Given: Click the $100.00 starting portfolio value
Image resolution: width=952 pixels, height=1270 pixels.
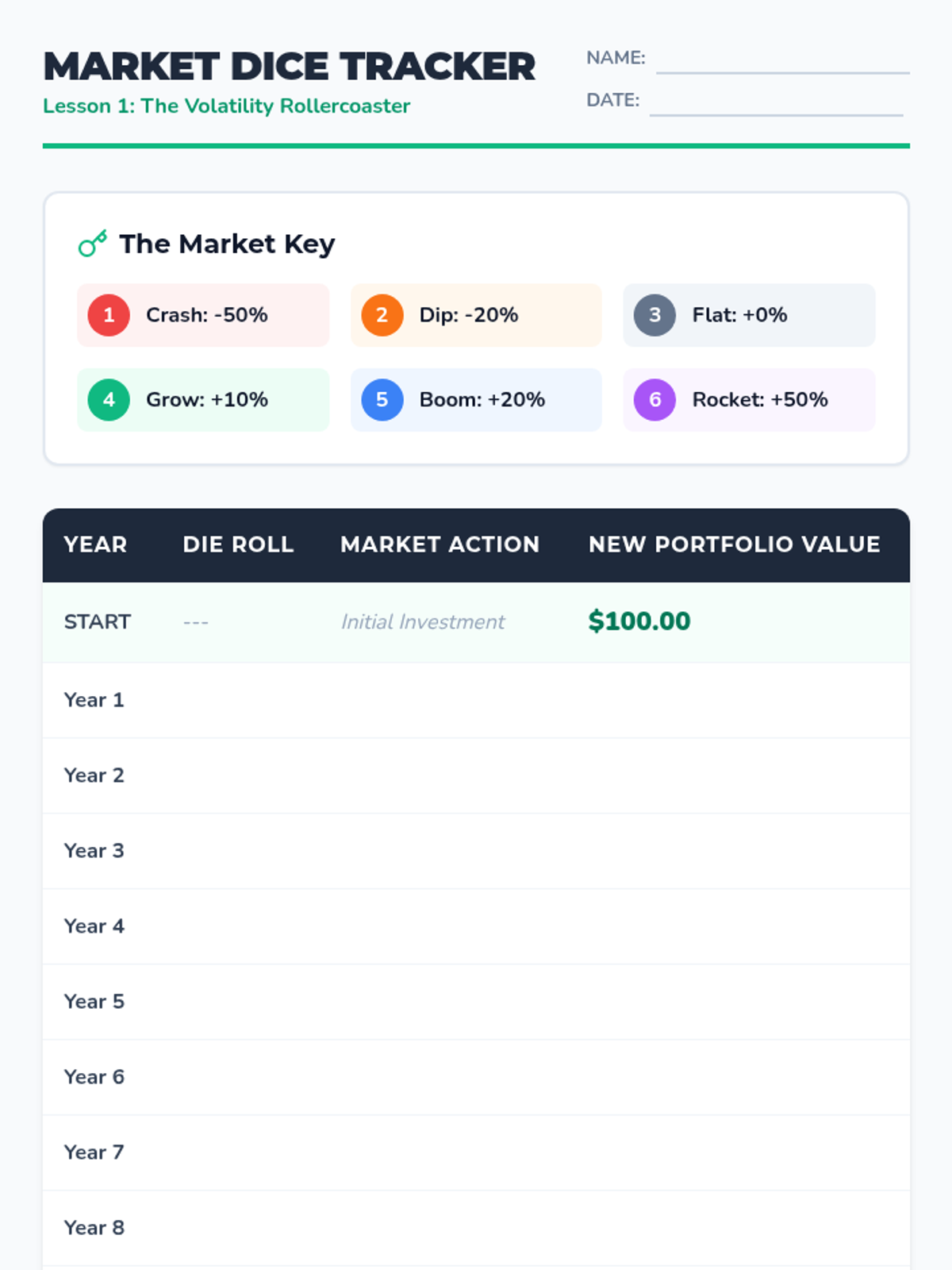Looking at the screenshot, I should pyautogui.click(x=639, y=622).
